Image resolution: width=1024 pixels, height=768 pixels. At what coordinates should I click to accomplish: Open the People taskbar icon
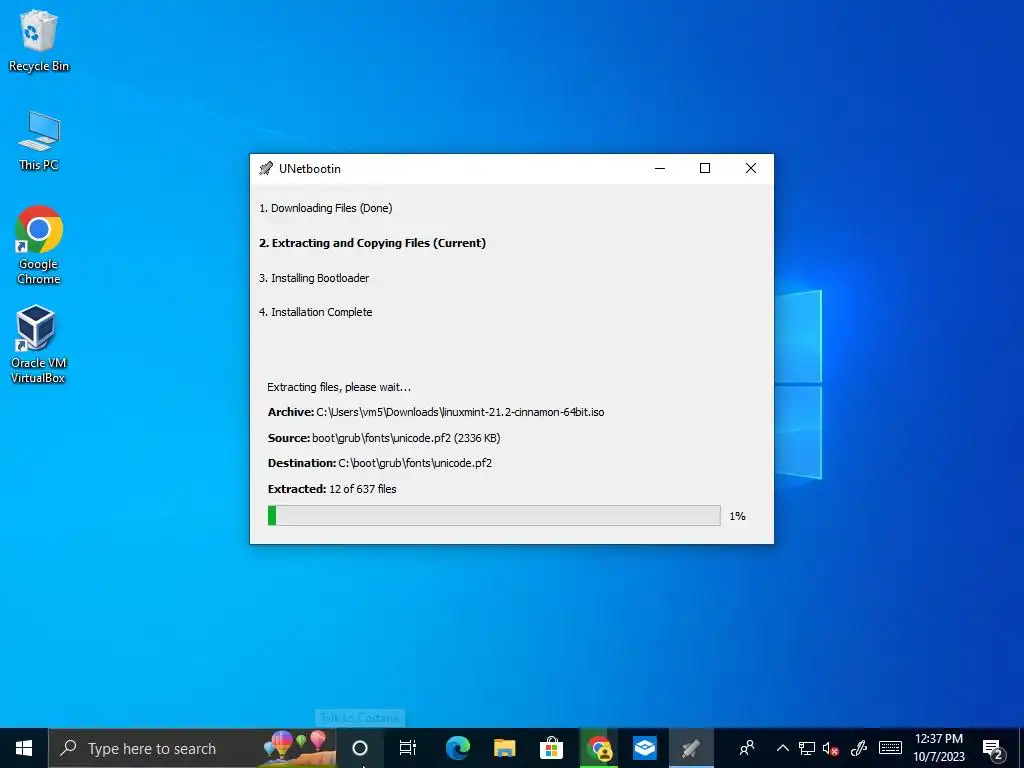(746, 748)
